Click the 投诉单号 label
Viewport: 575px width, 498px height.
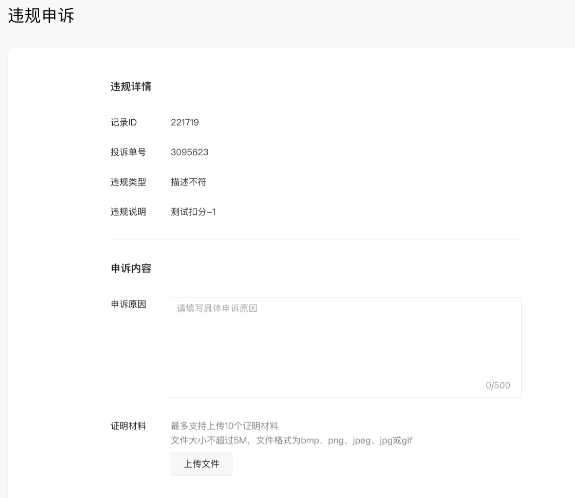(128, 152)
